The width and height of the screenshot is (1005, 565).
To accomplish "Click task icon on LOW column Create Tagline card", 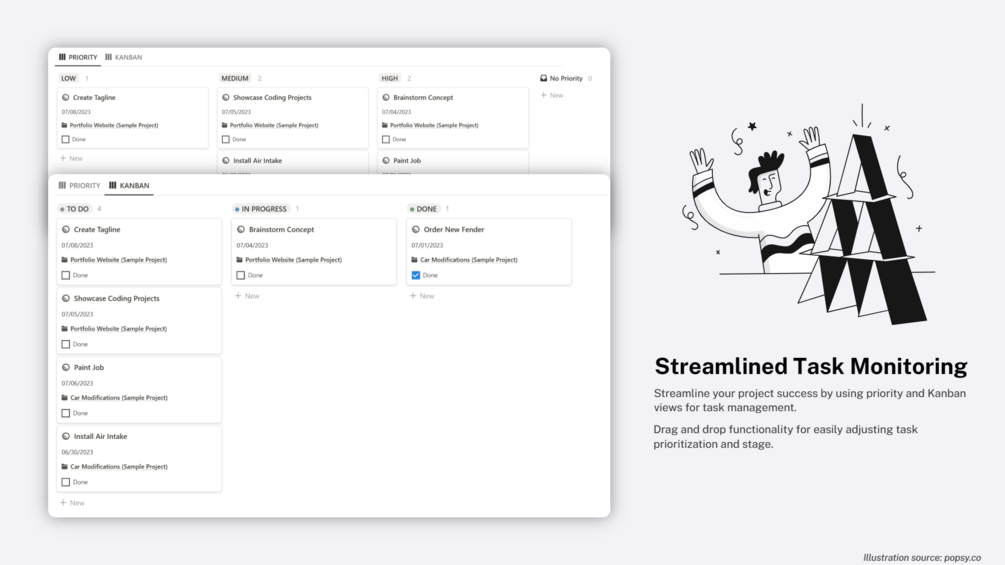I will point(65,97).
